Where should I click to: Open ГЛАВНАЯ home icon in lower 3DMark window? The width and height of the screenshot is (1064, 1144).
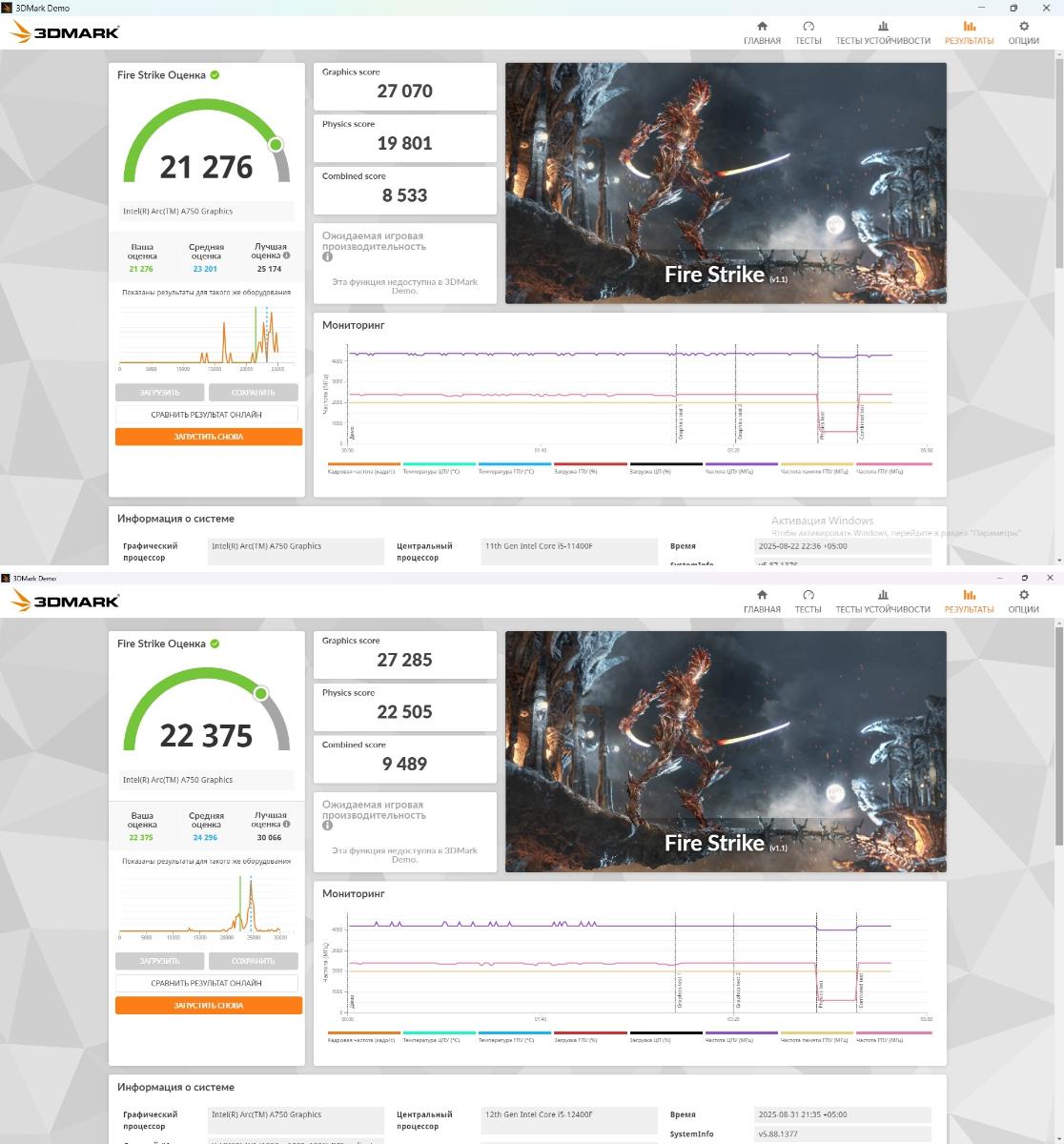pyautogui.click(x=762, y=595)
